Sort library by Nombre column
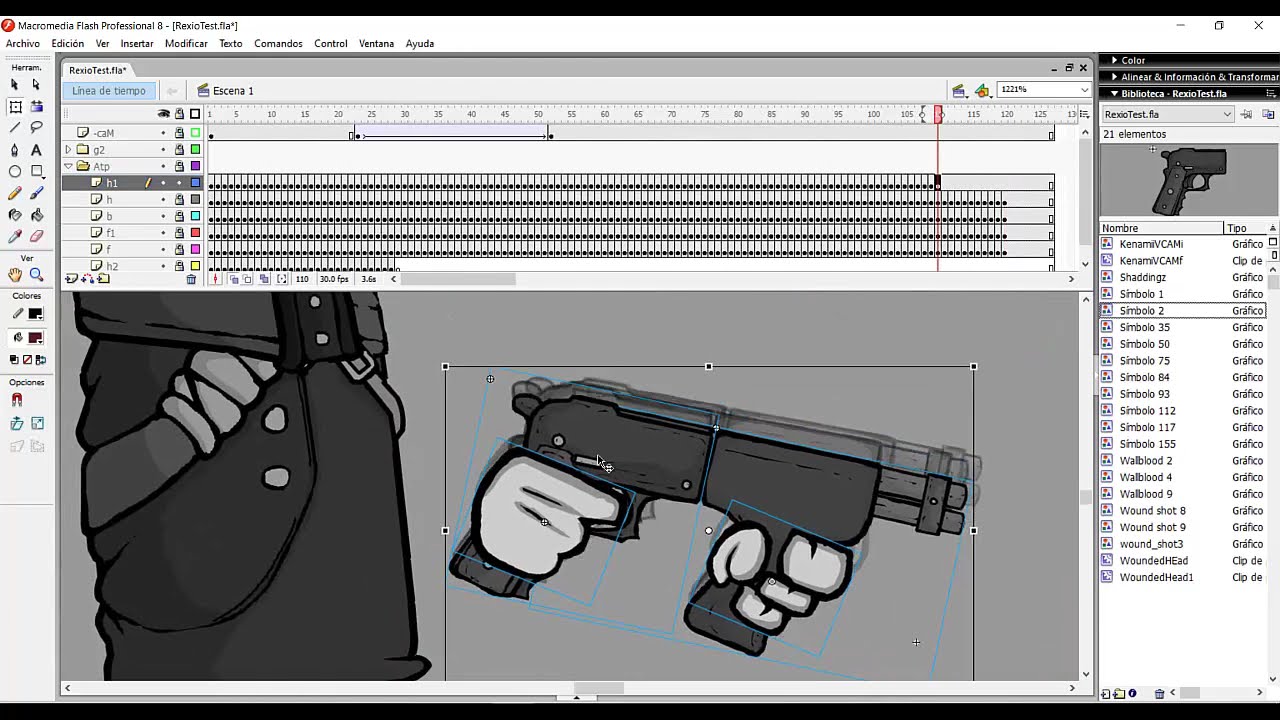Viewport: 1280px width, 720px height. (x=1162, y=228)
